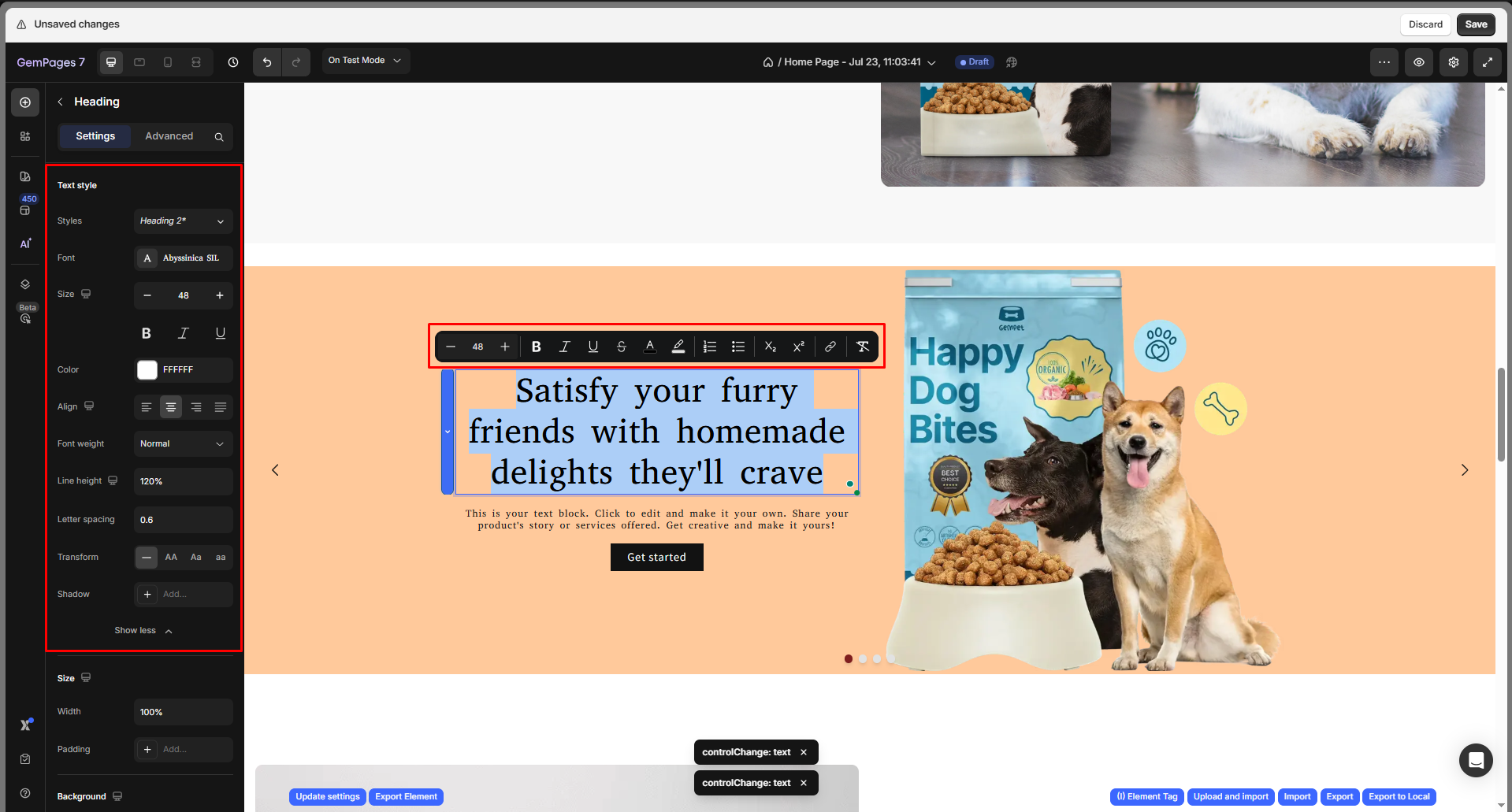Click the strikethrough icon in floating toolbar

coord(621,347)
